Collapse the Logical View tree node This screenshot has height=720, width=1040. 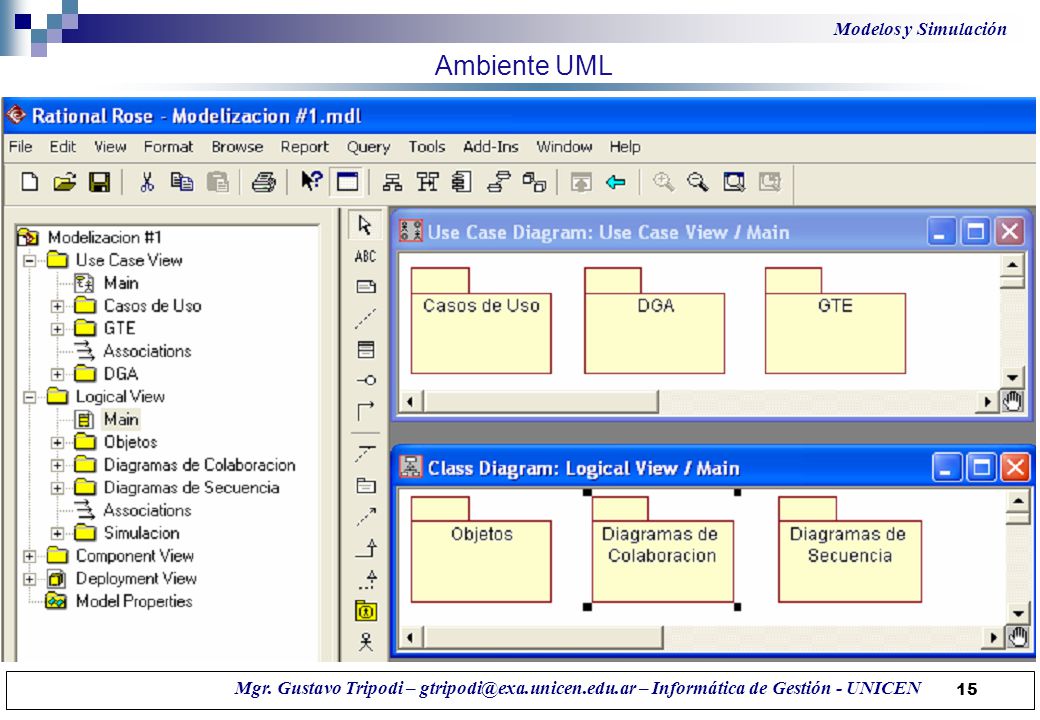[x=29, y=396]
